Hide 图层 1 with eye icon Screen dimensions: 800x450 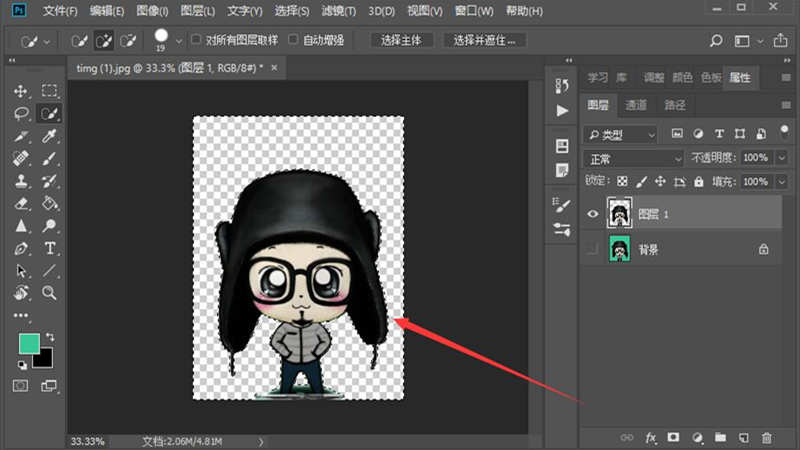pos(592,214)
